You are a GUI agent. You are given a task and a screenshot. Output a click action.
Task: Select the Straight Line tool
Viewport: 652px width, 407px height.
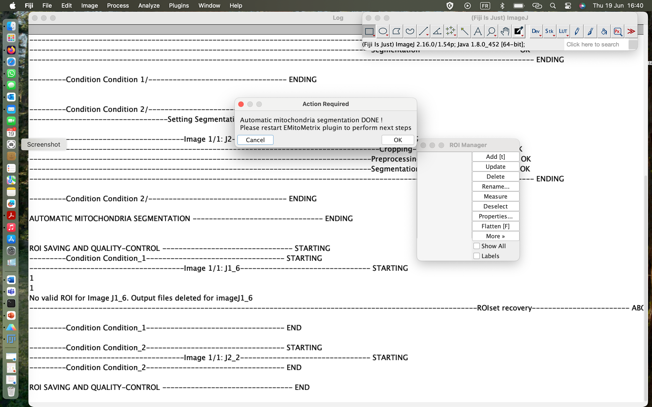point(423,31)
